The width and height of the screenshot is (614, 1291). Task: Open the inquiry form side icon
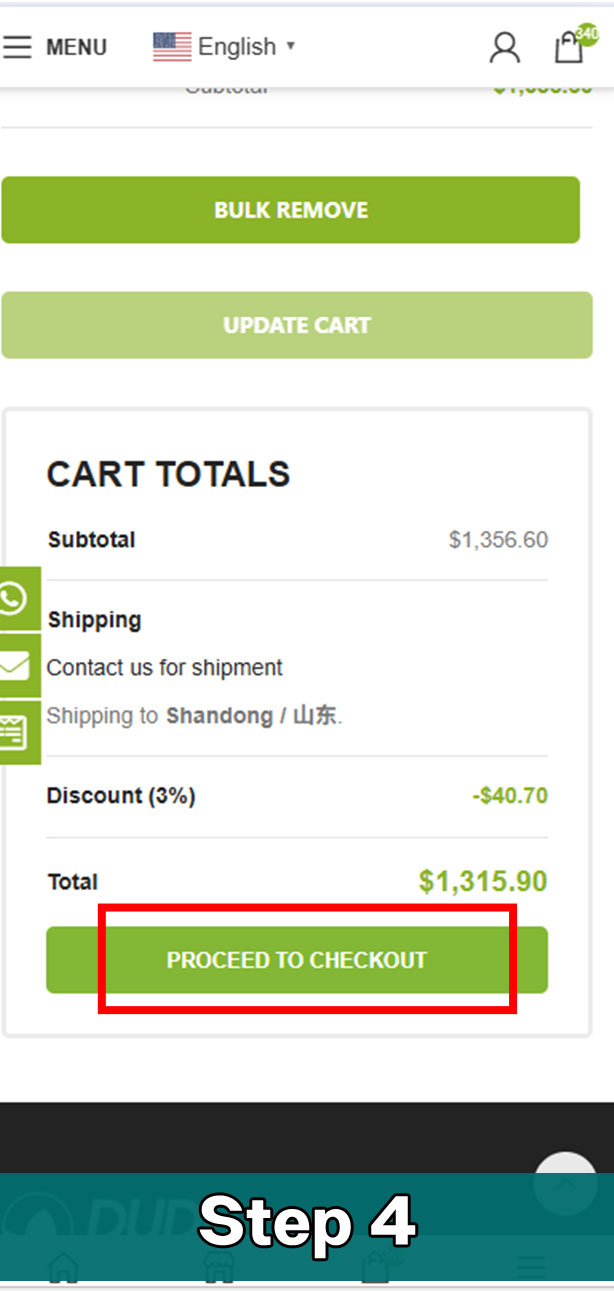[x=14, y=731]
